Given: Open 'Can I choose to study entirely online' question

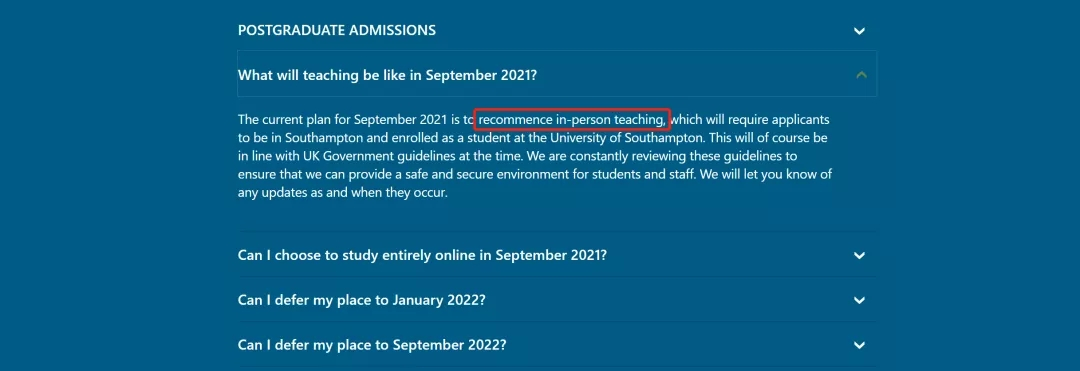Looking at the screenshot, I should [x=422, y=255].
